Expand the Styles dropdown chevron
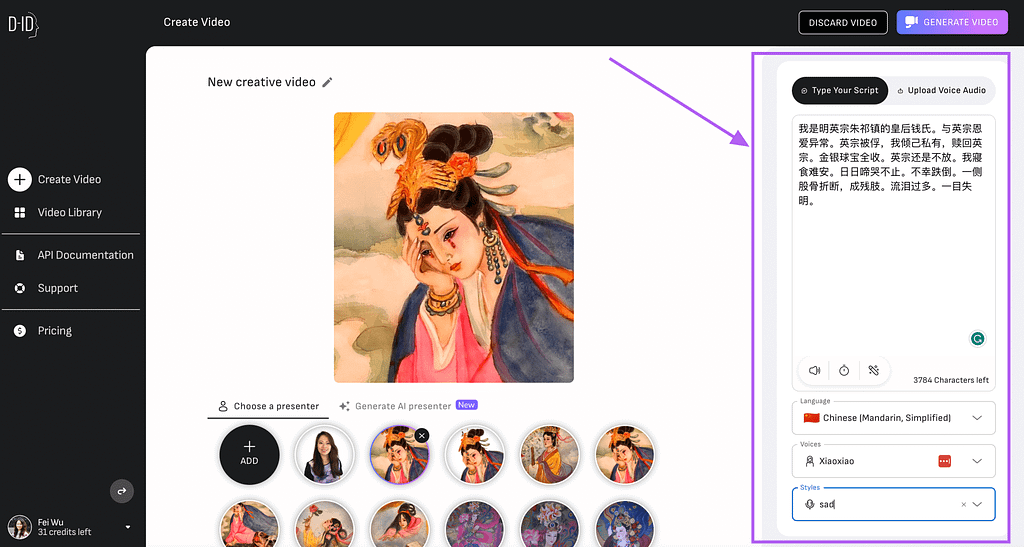Image resolution: width=1024 pixels, height=547 pixels. coord(978,505)
